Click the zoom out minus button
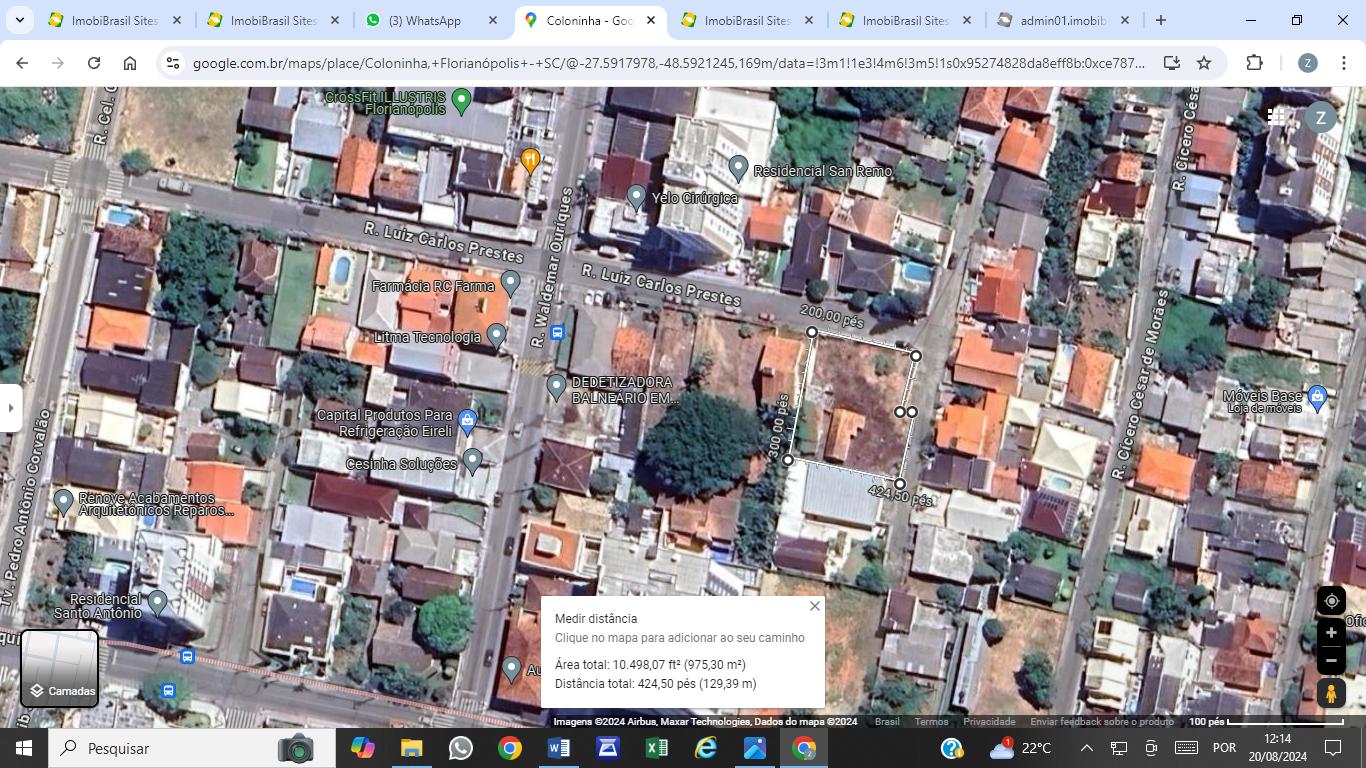Viewport: 1366px width, 768px height. (1331, 660)
